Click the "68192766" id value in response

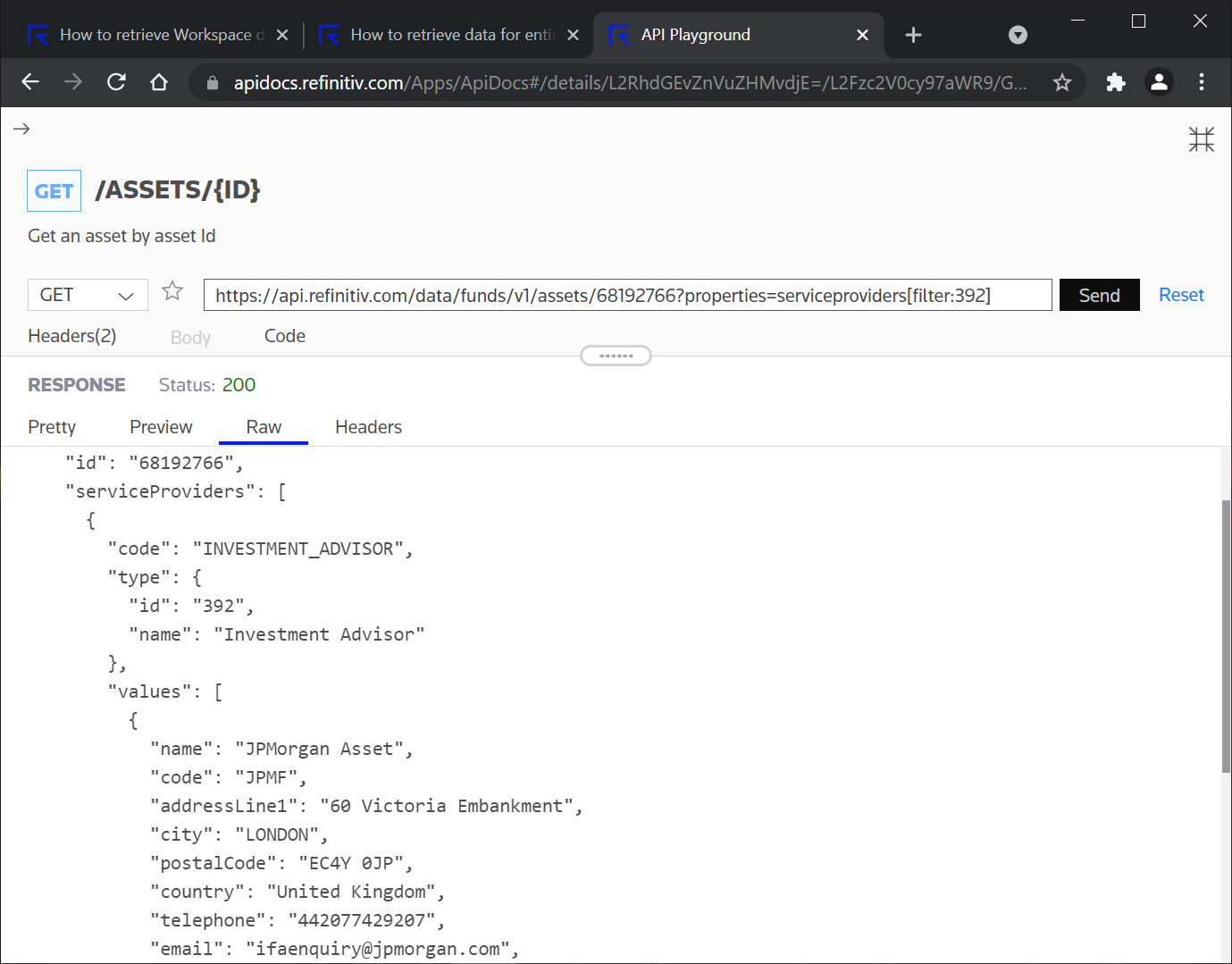pos(181,463)
